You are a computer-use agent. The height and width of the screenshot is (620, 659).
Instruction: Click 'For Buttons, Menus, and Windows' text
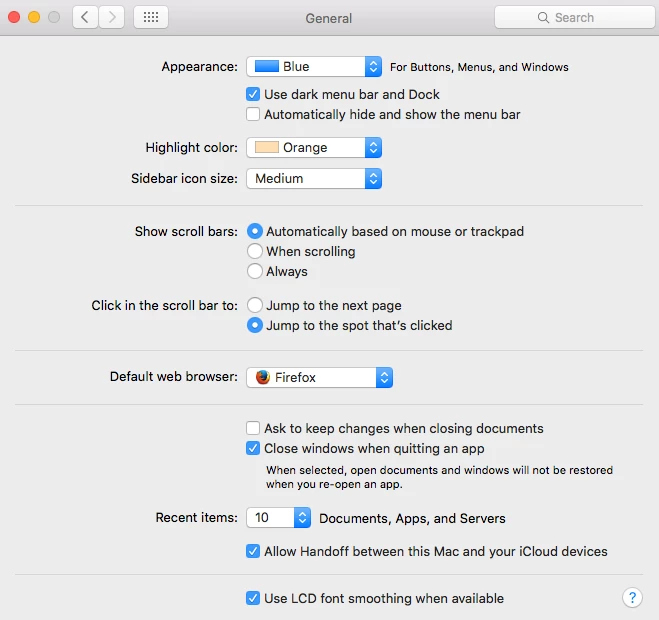point(479,67)
